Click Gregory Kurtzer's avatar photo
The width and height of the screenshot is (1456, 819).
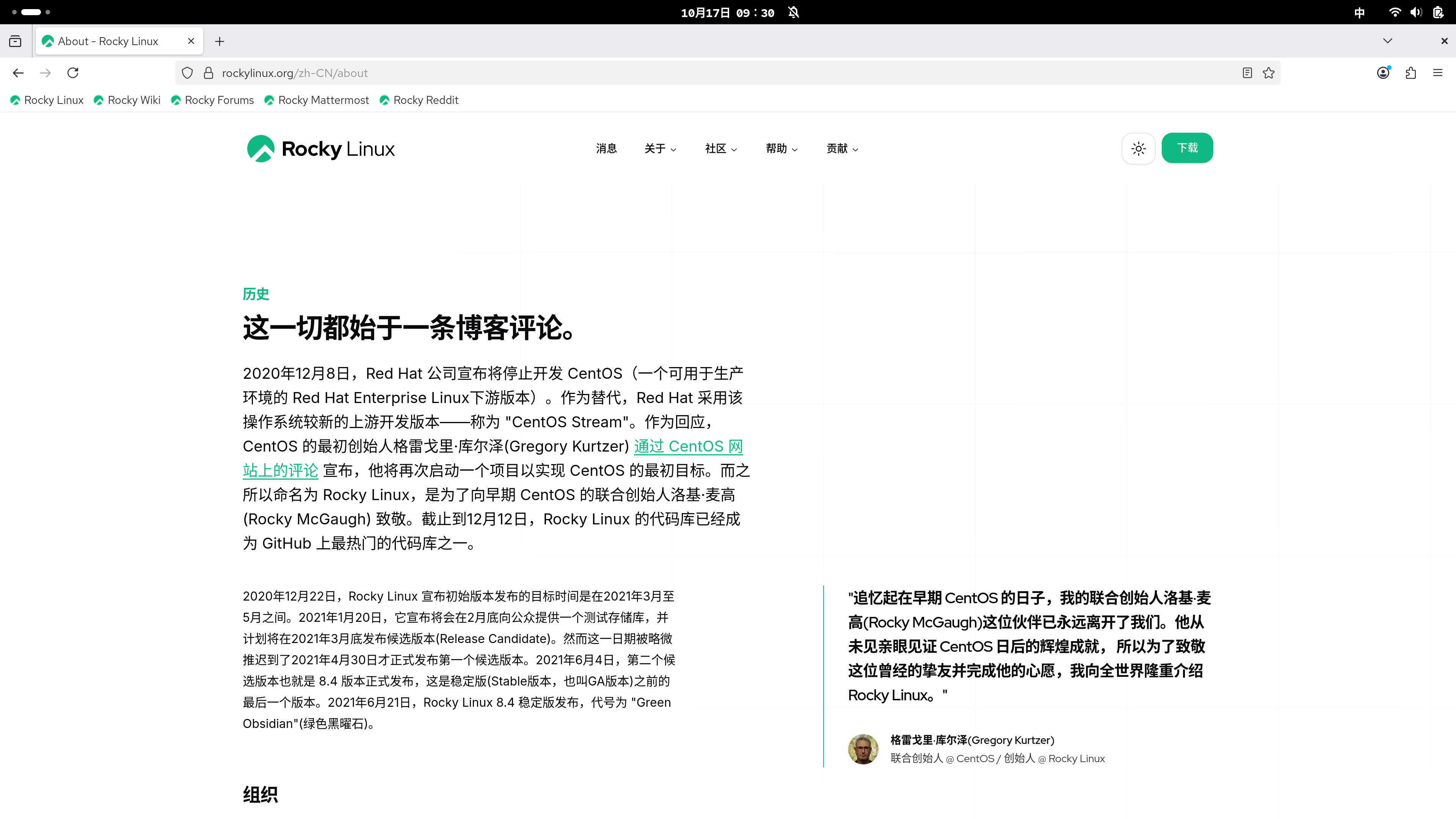(x=863, y=749)
